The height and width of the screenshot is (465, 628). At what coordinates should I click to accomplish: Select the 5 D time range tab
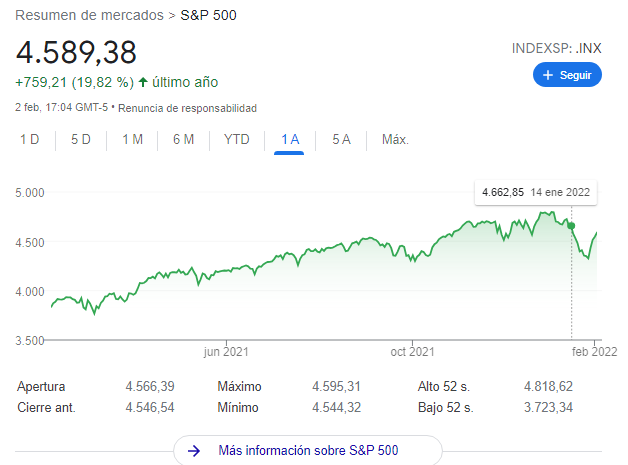81,140
